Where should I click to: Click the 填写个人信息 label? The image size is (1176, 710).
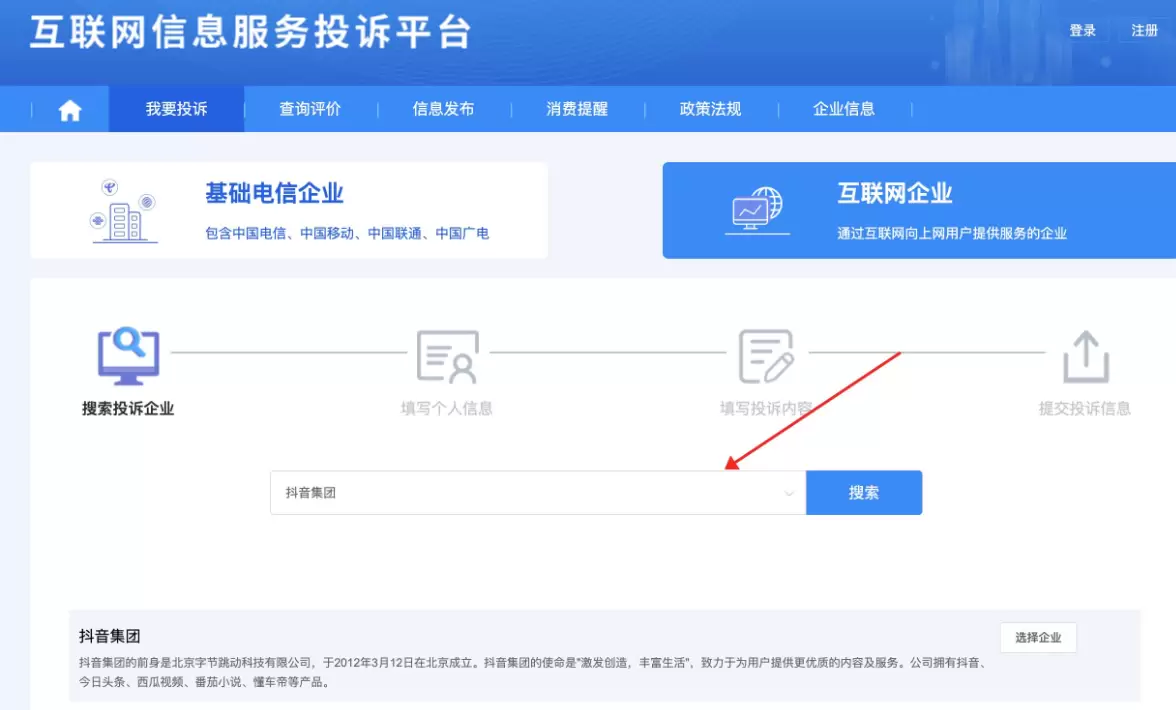[x=447, y=409]
